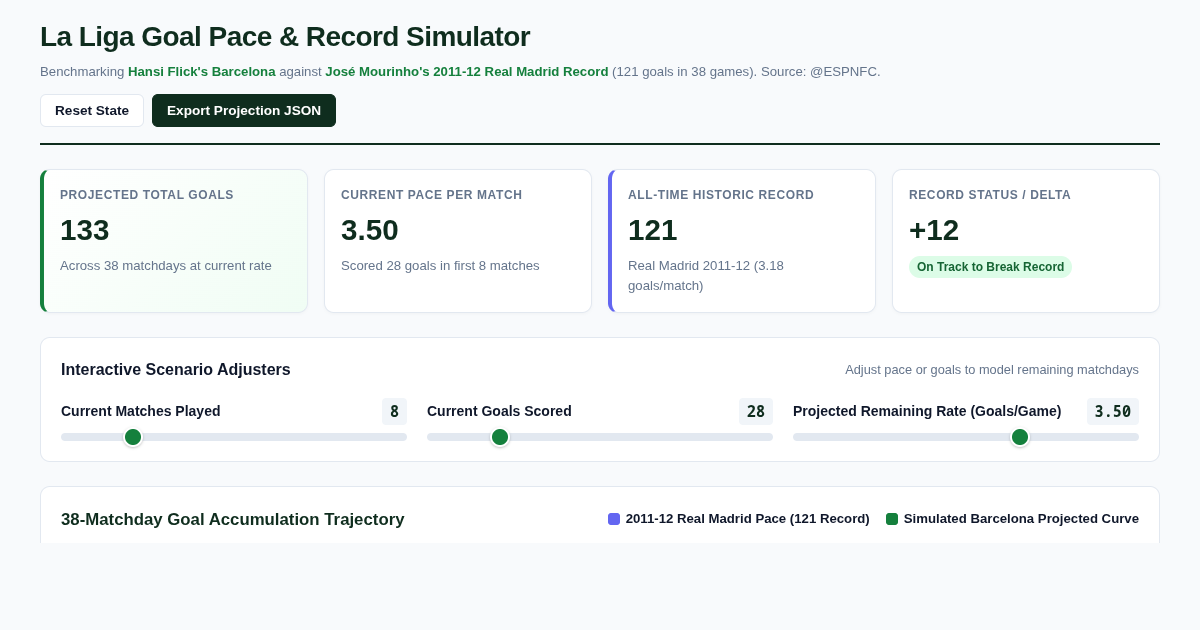Click the Hansi Flick's Barcelona text
Viewport: 1200px width, 630px height.
202,72
